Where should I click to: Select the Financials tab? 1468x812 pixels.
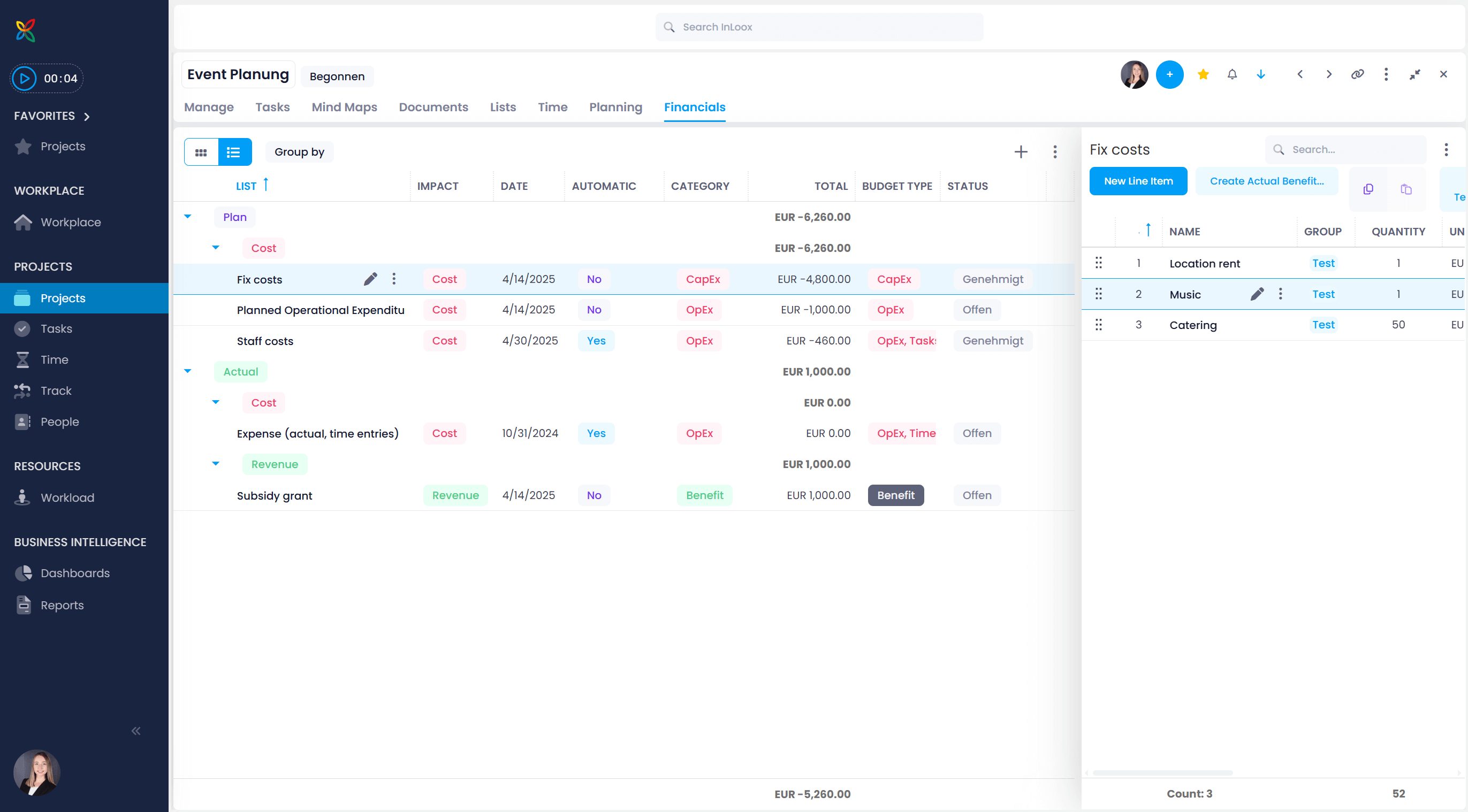pyautogui.click(x=695, y=107)
